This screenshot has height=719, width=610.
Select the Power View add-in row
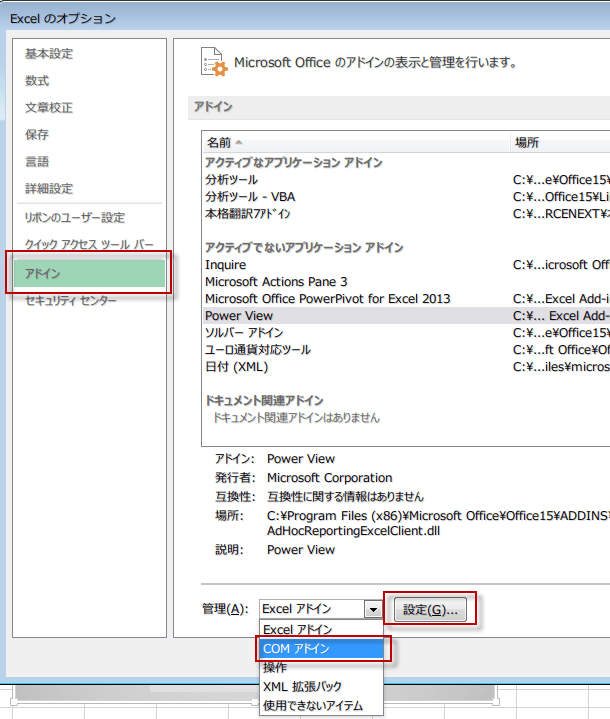click(406, 315)
